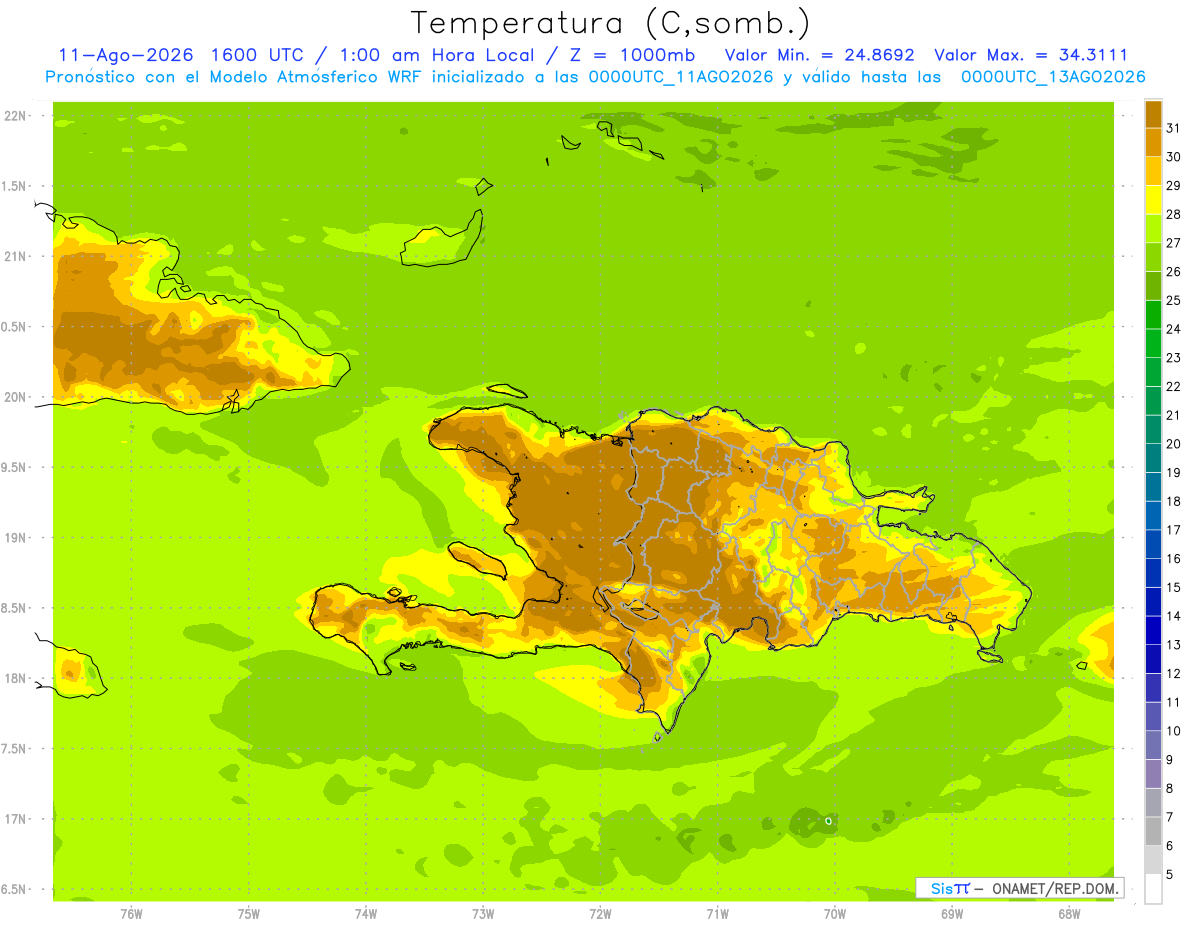Image resolution: width=1200 pixels, height=927 pixels.
Task: Click the 68W longitude label
Action: click(x=1069, y=914)
